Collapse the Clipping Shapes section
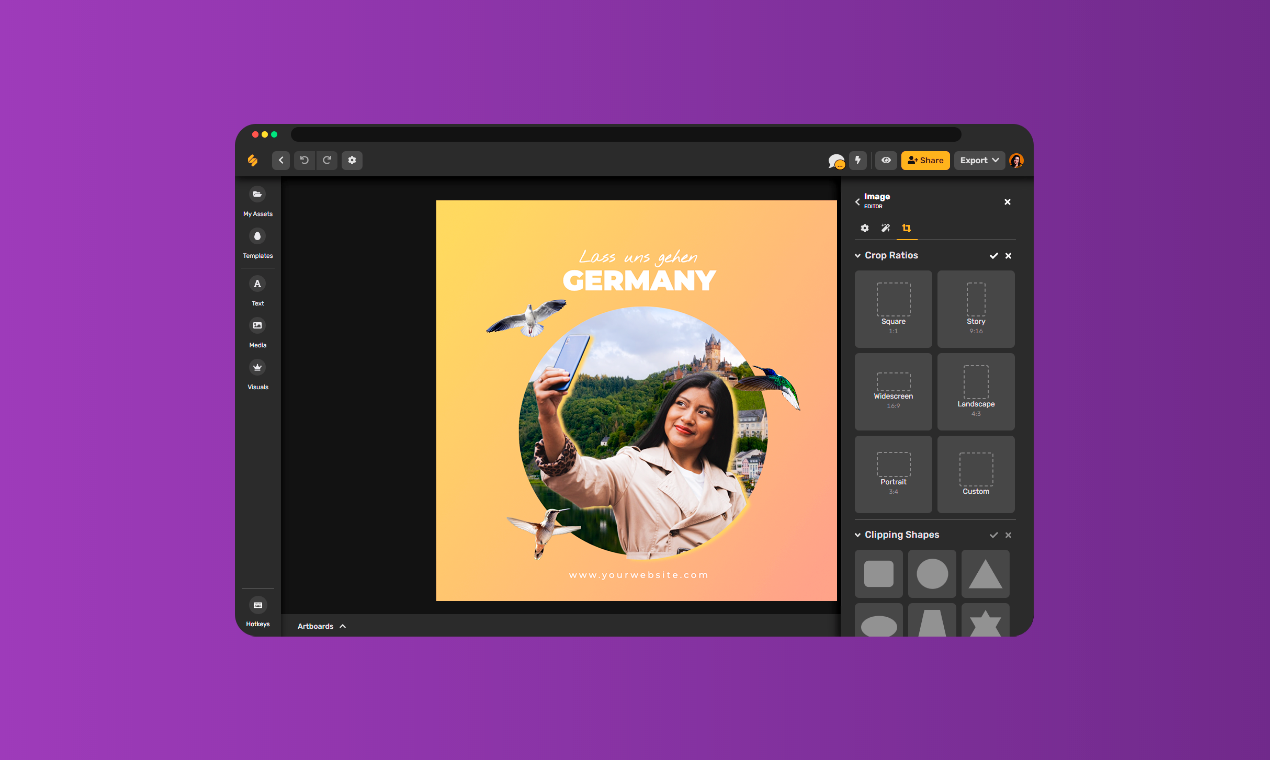1270x760 pixels. [x=858, y=535]
